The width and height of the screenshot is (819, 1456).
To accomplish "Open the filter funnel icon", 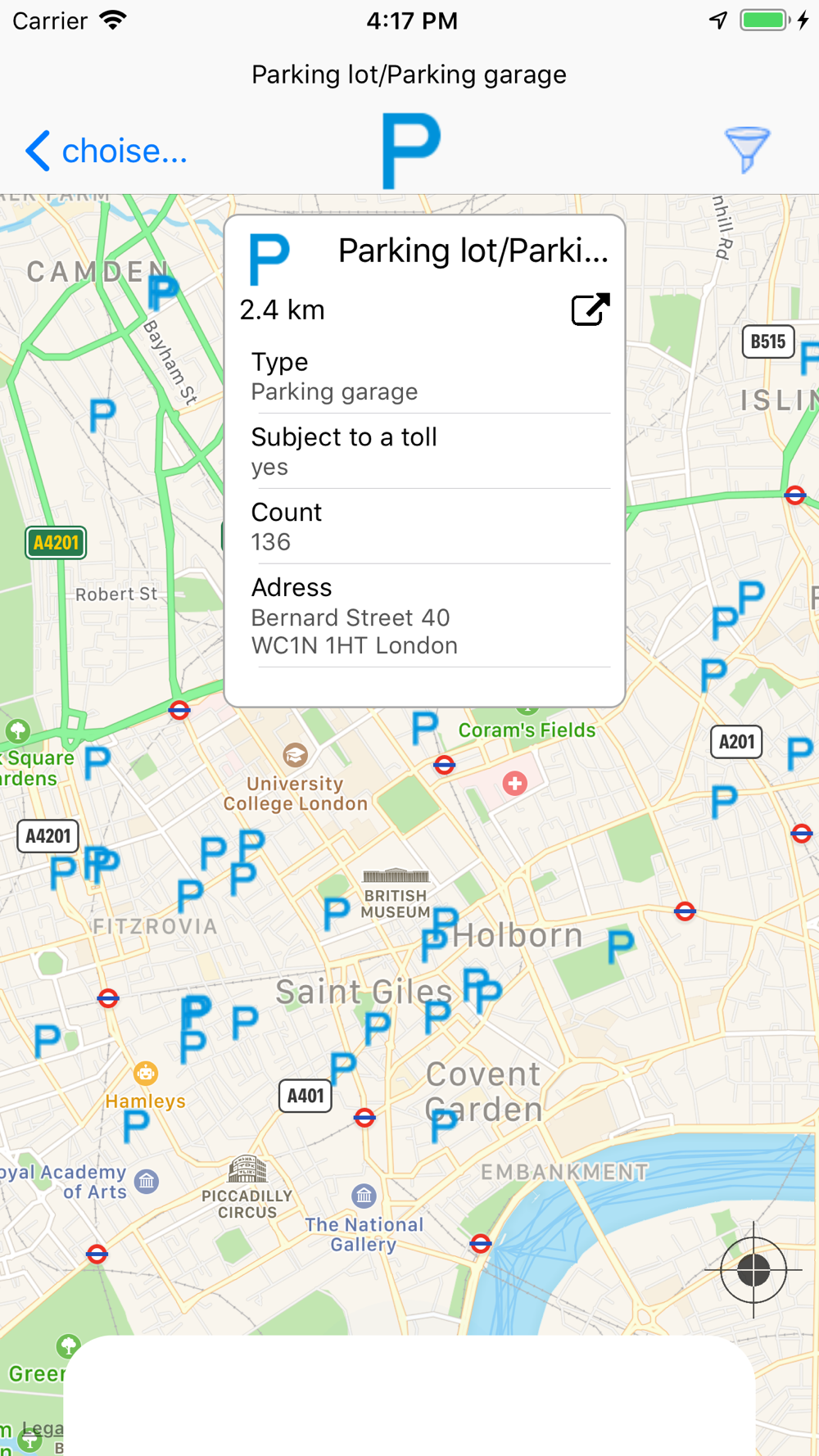I will 747,150.
